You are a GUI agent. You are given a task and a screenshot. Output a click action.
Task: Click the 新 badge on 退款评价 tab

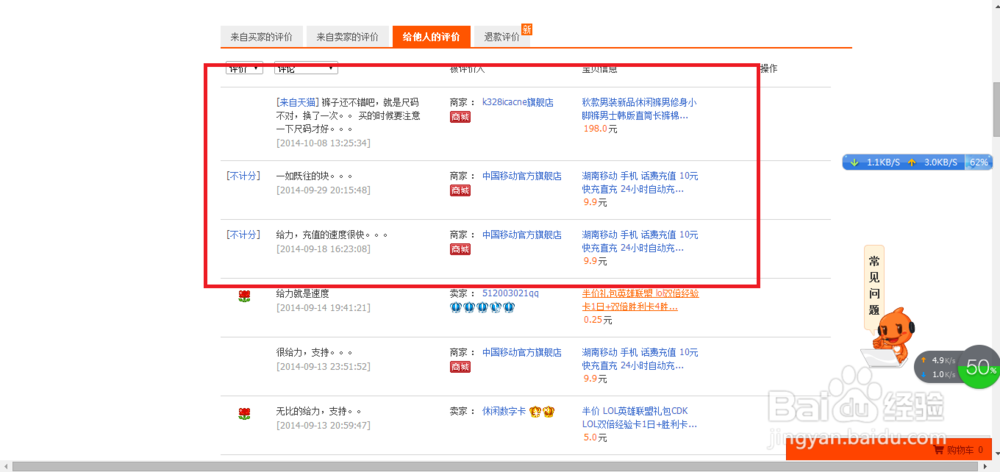(x=527, y=29)
